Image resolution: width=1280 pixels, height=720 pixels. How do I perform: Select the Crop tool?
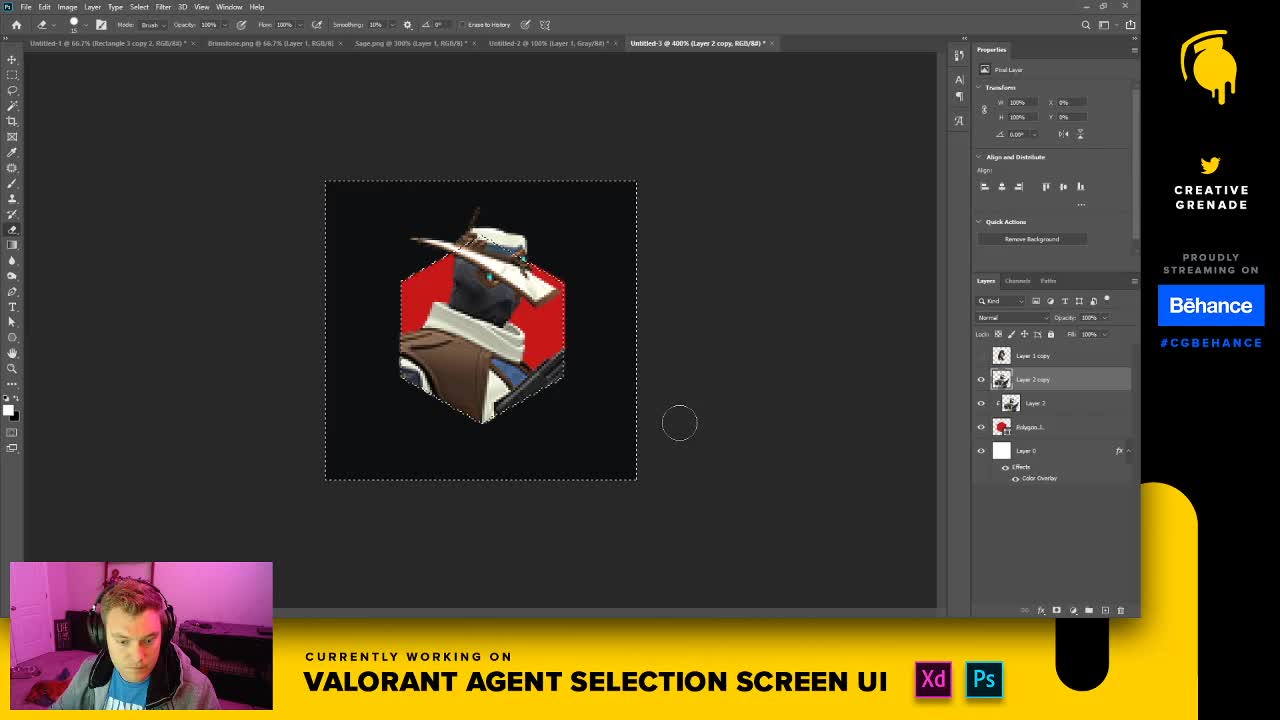[12, 120]
